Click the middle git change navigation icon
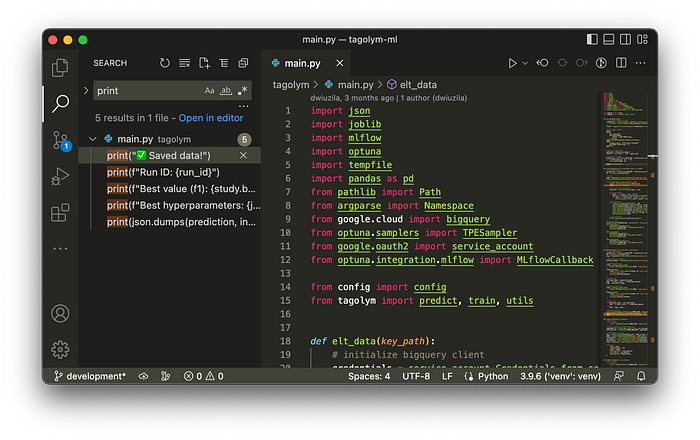 point(562,63)
